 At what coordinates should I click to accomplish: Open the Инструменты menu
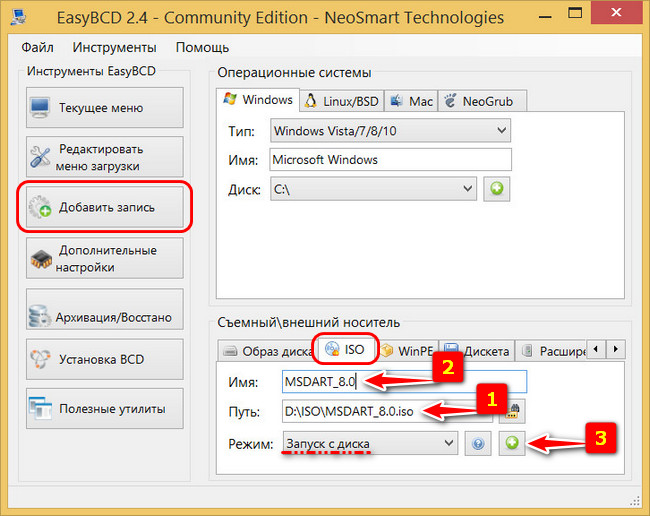(114, 47)
